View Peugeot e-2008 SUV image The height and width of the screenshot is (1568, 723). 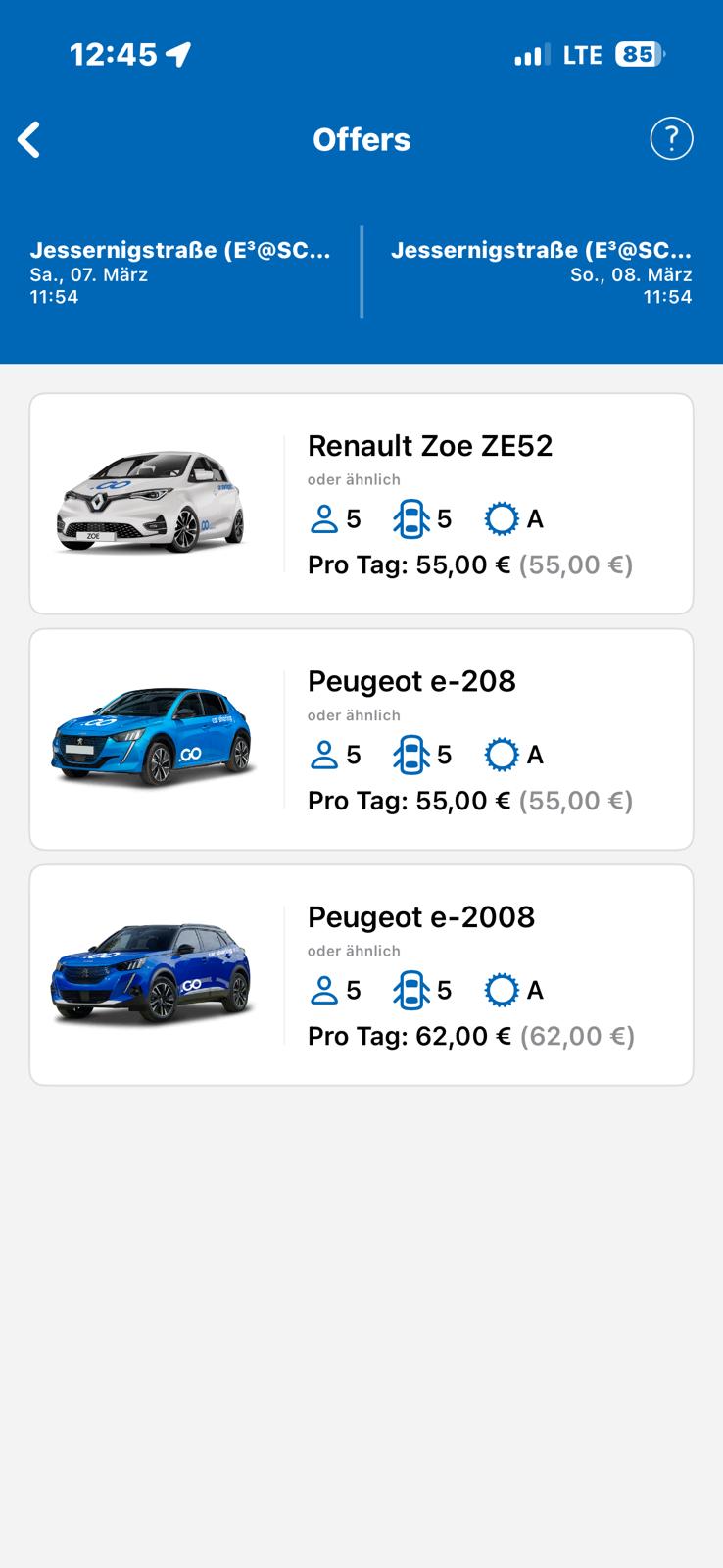coord(152,972)
